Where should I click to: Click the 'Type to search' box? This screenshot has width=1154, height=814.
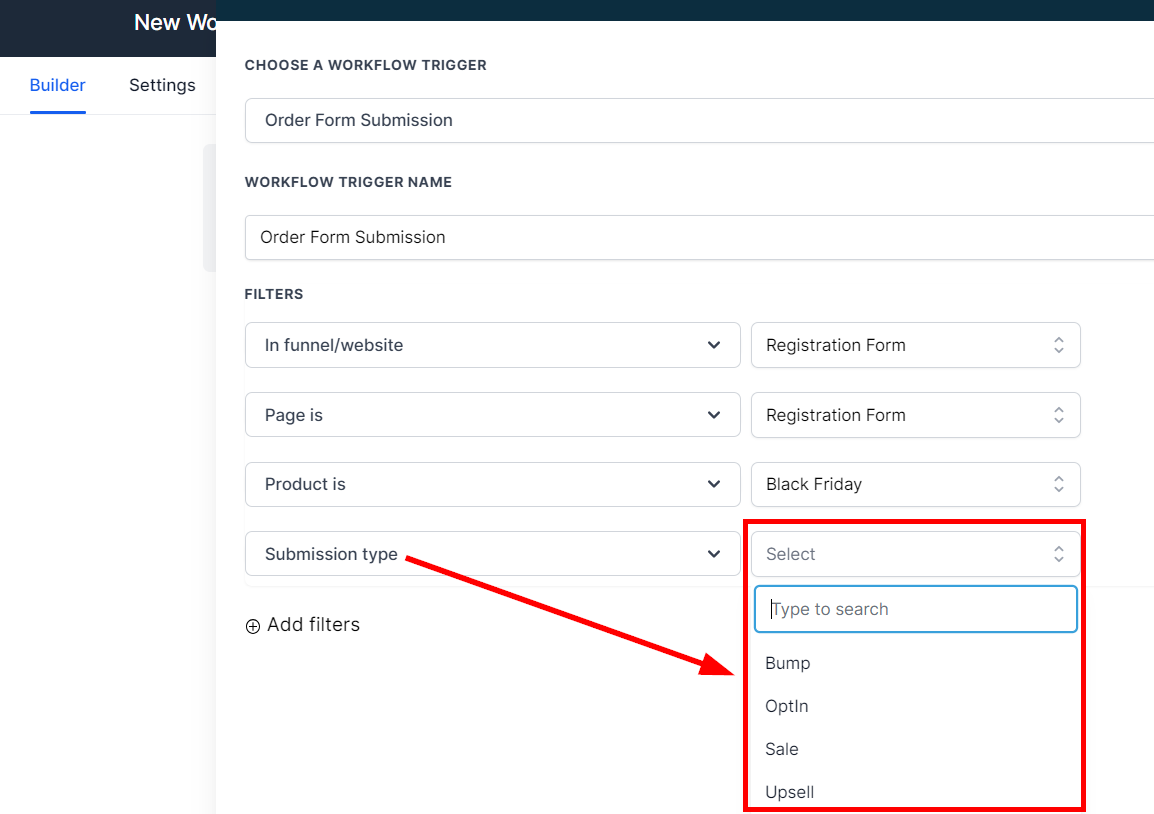pos(915,609)
